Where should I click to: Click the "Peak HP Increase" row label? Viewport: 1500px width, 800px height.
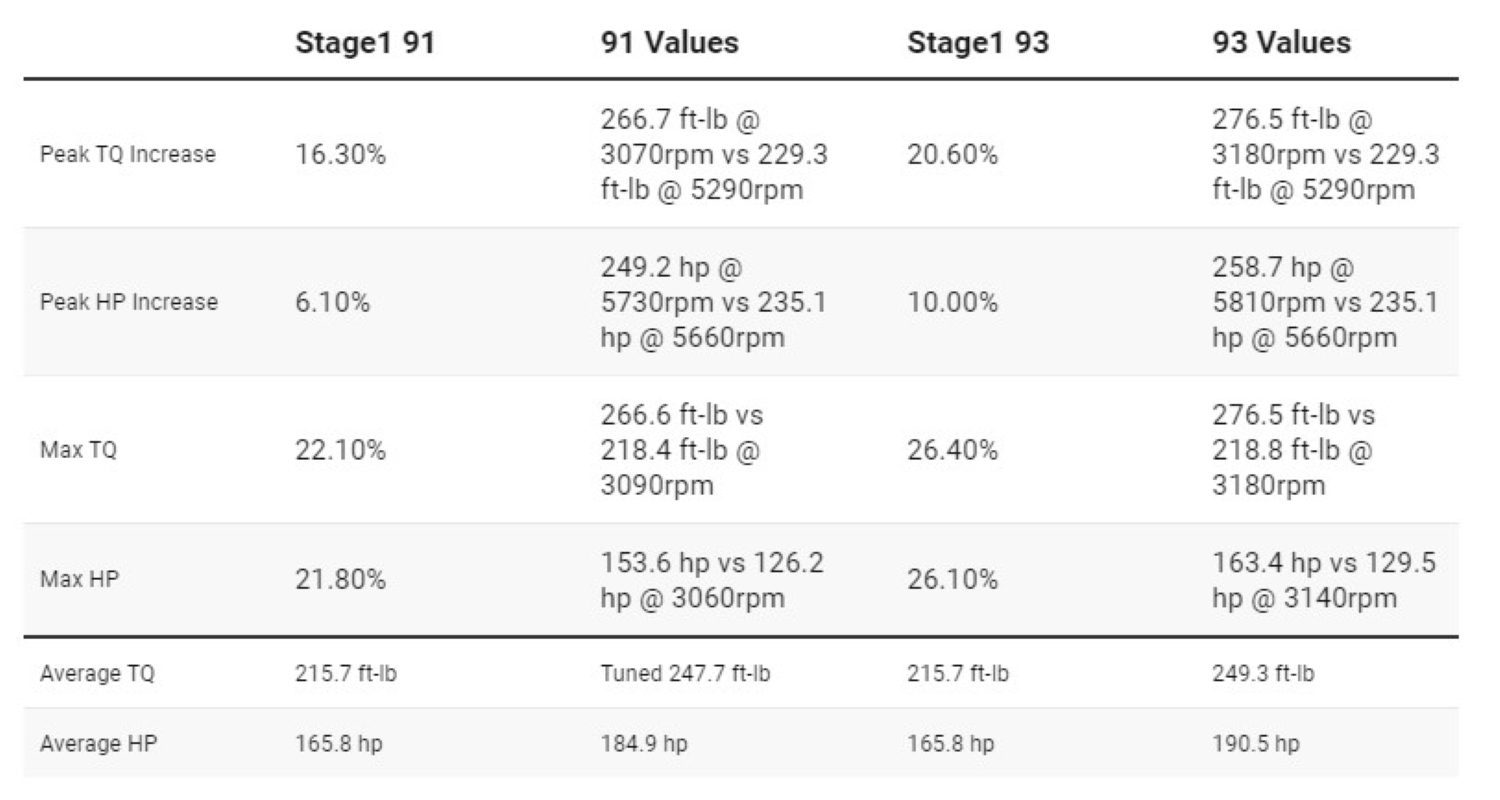tap(128, 302)
